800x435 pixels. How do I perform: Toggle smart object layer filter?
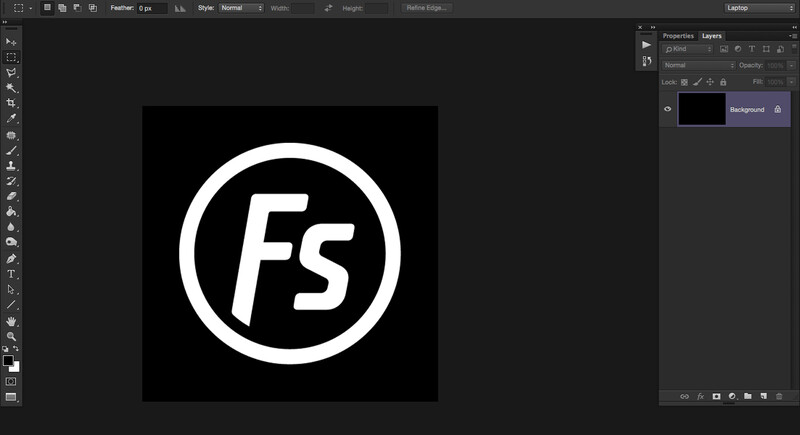[x=780, y=49]
